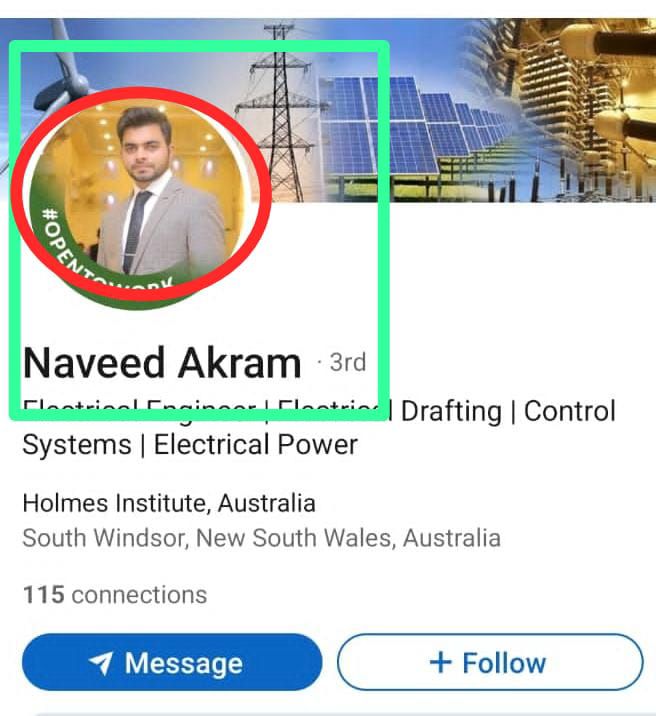Send a message via the Message button

click(172, 662)
